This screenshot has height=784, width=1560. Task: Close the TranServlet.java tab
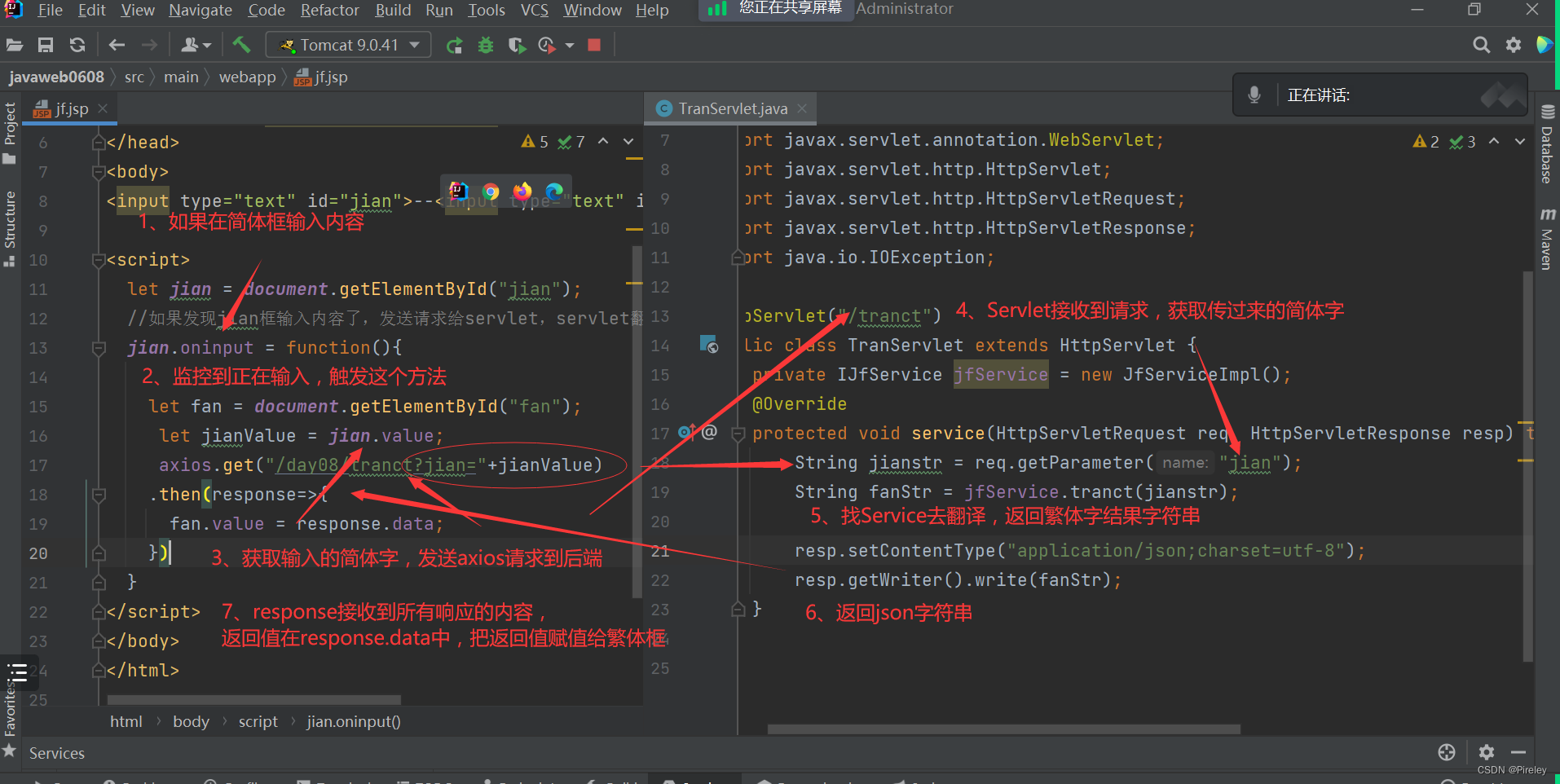coord(802,108)
